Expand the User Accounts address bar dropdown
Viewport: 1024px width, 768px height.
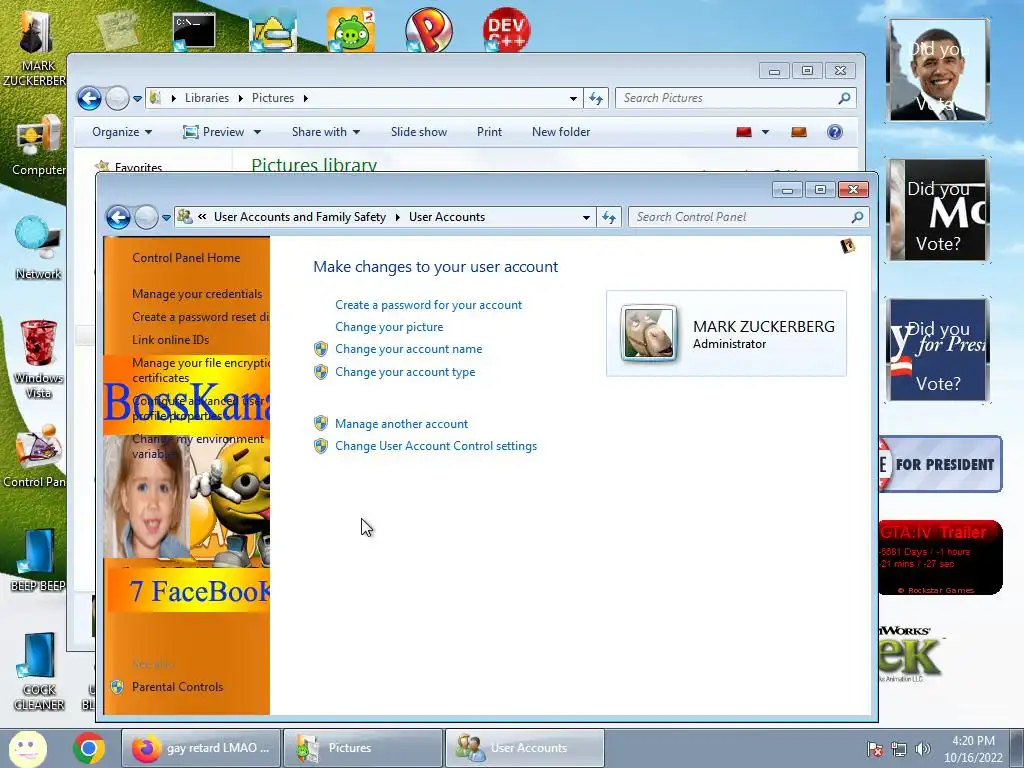(x=586, y=217)
